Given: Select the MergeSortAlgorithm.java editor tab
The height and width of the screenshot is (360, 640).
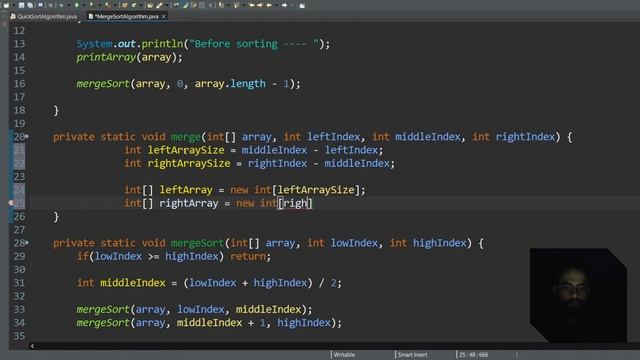Looking at the screenshot, I should 127,16.
